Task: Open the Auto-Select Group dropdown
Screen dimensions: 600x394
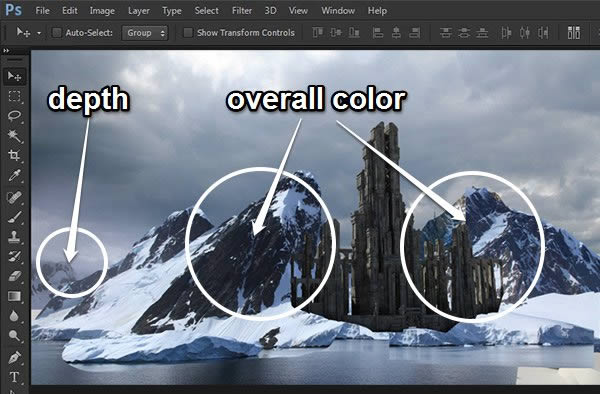Action: [145, 33]
